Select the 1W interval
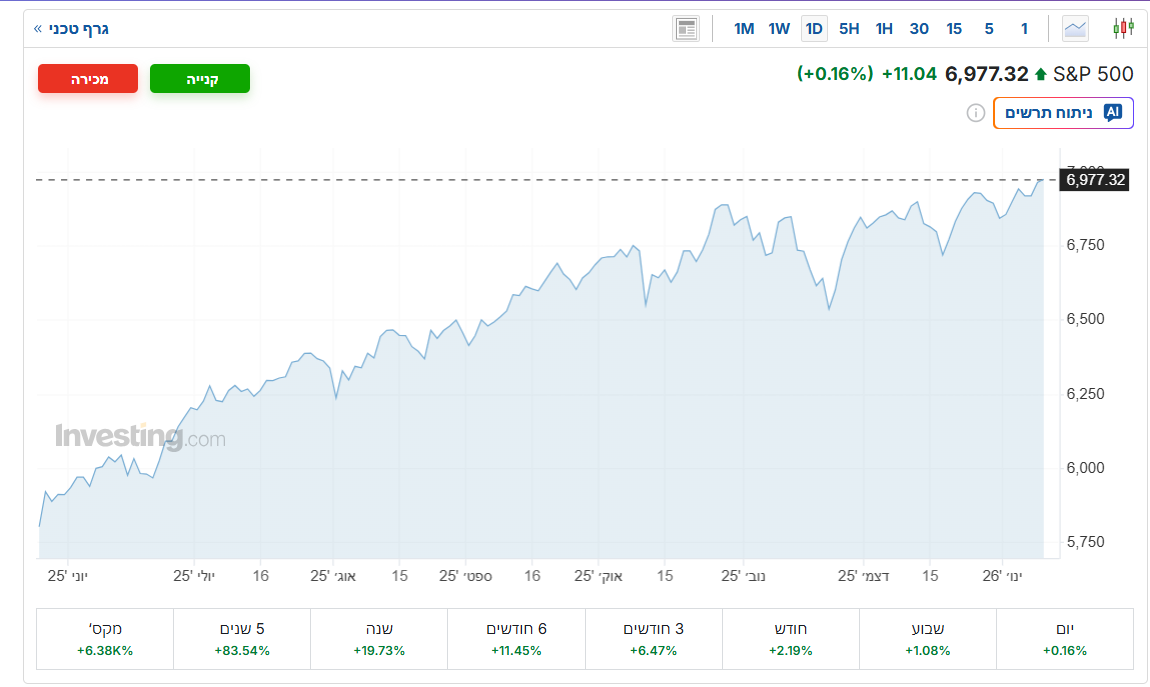Screen dimensions: 1150x687 779,29
